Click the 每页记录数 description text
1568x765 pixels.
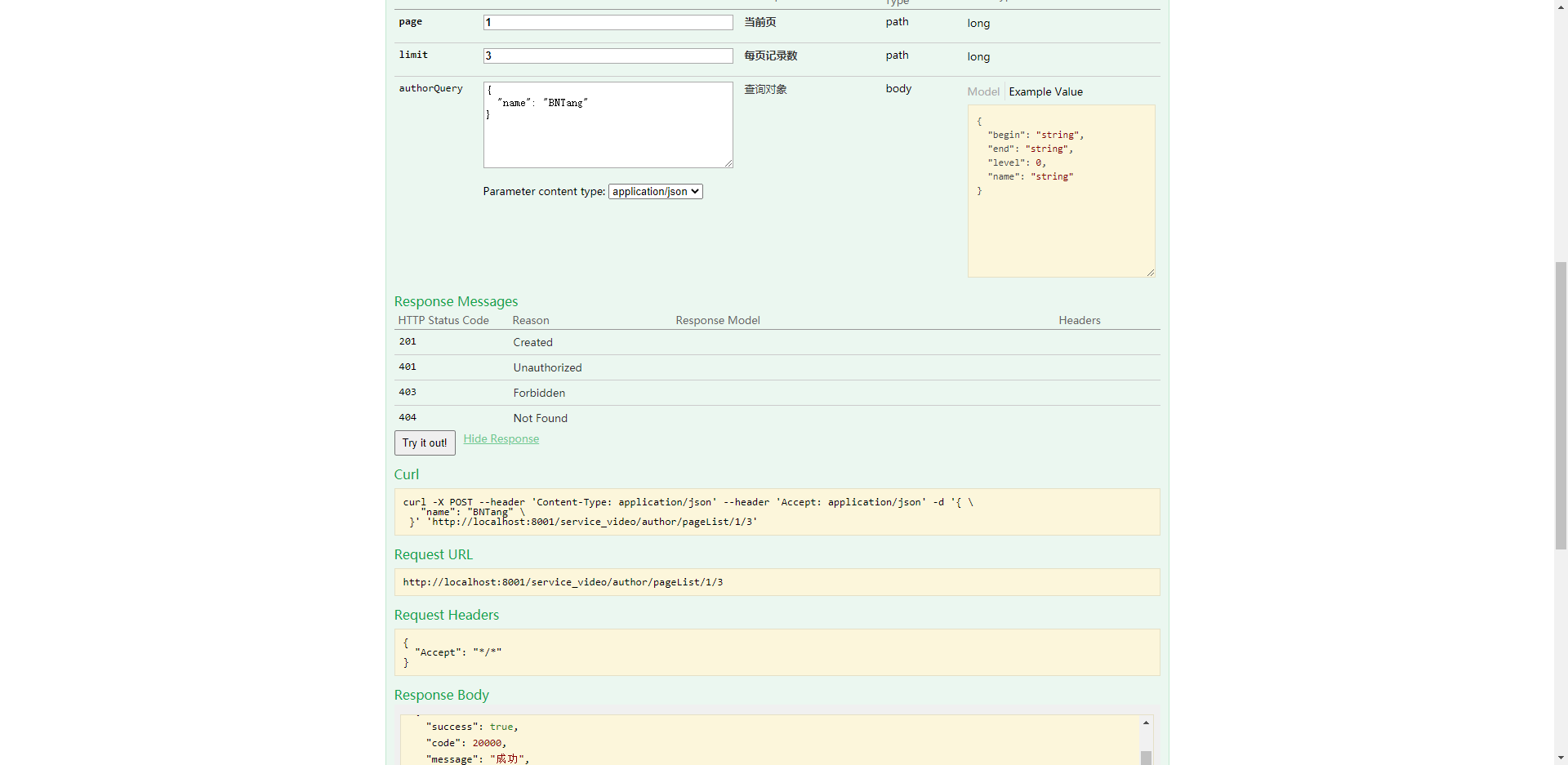(770, 56)
